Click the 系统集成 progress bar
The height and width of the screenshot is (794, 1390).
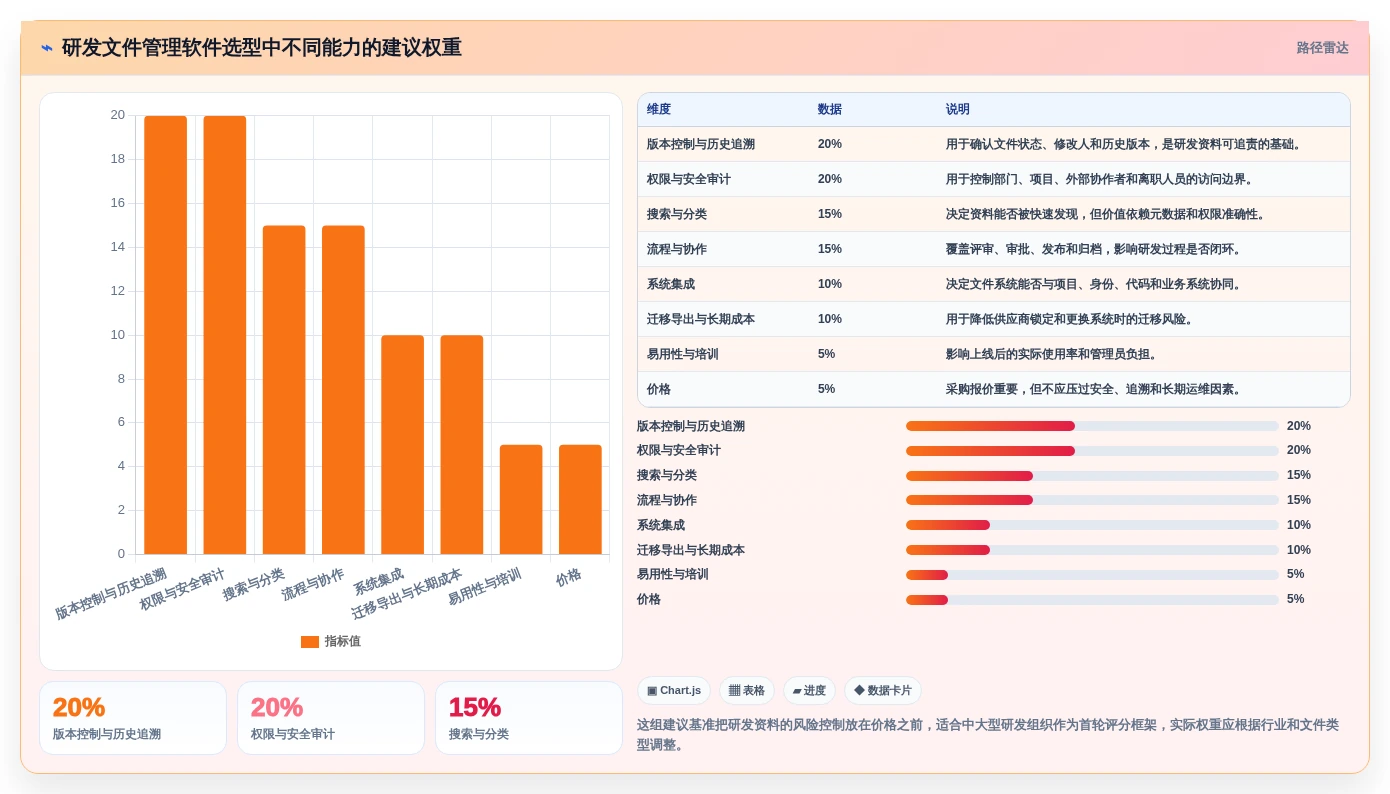coord(1092,525)
